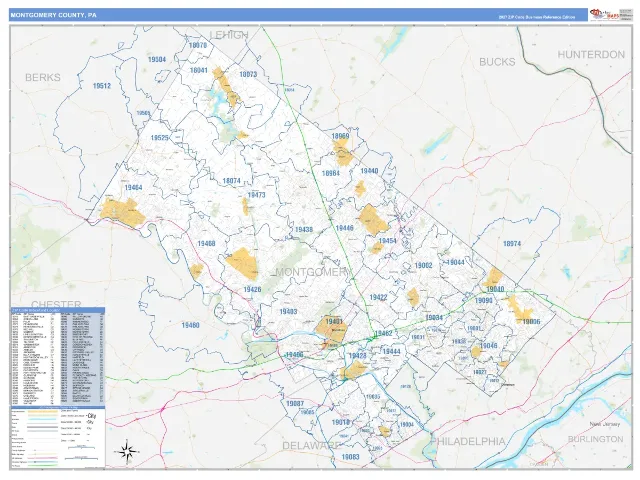This screenshot has height=480, width=640.
Task: Select the PHILADELPHIA county label
Action: click(x=468, y=441)
